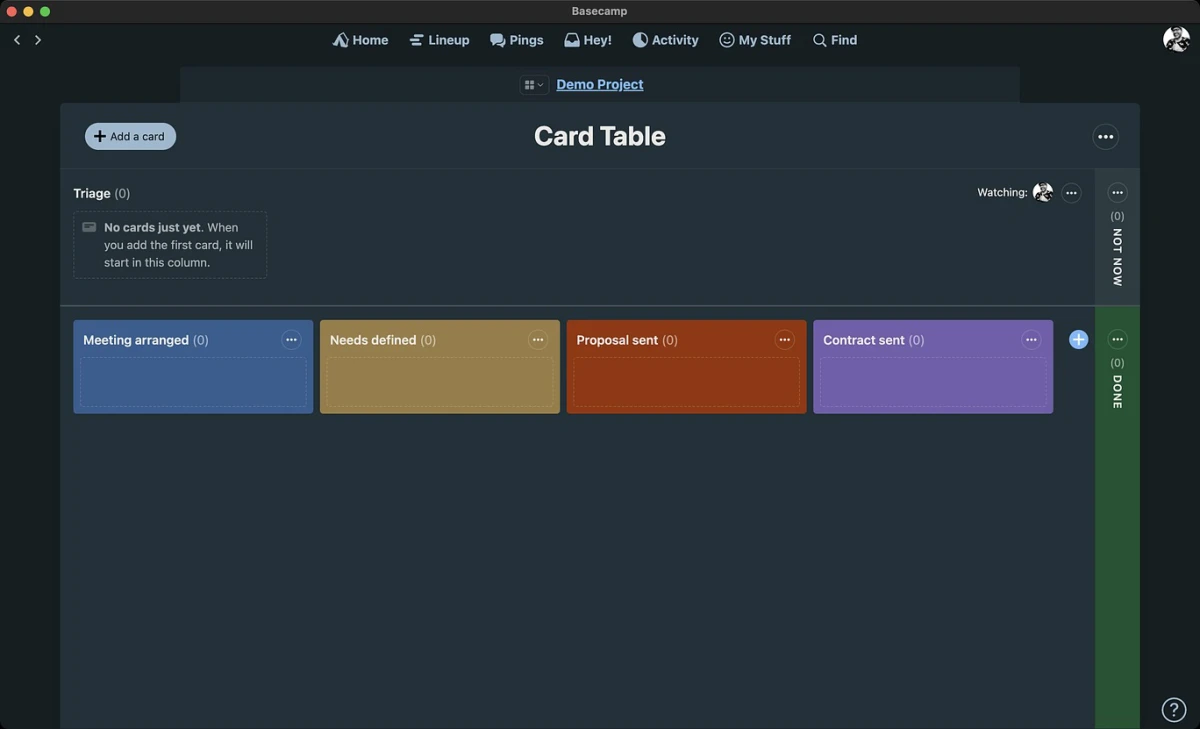
Task: Follow the Demo Project link
Action: (599, 84)
